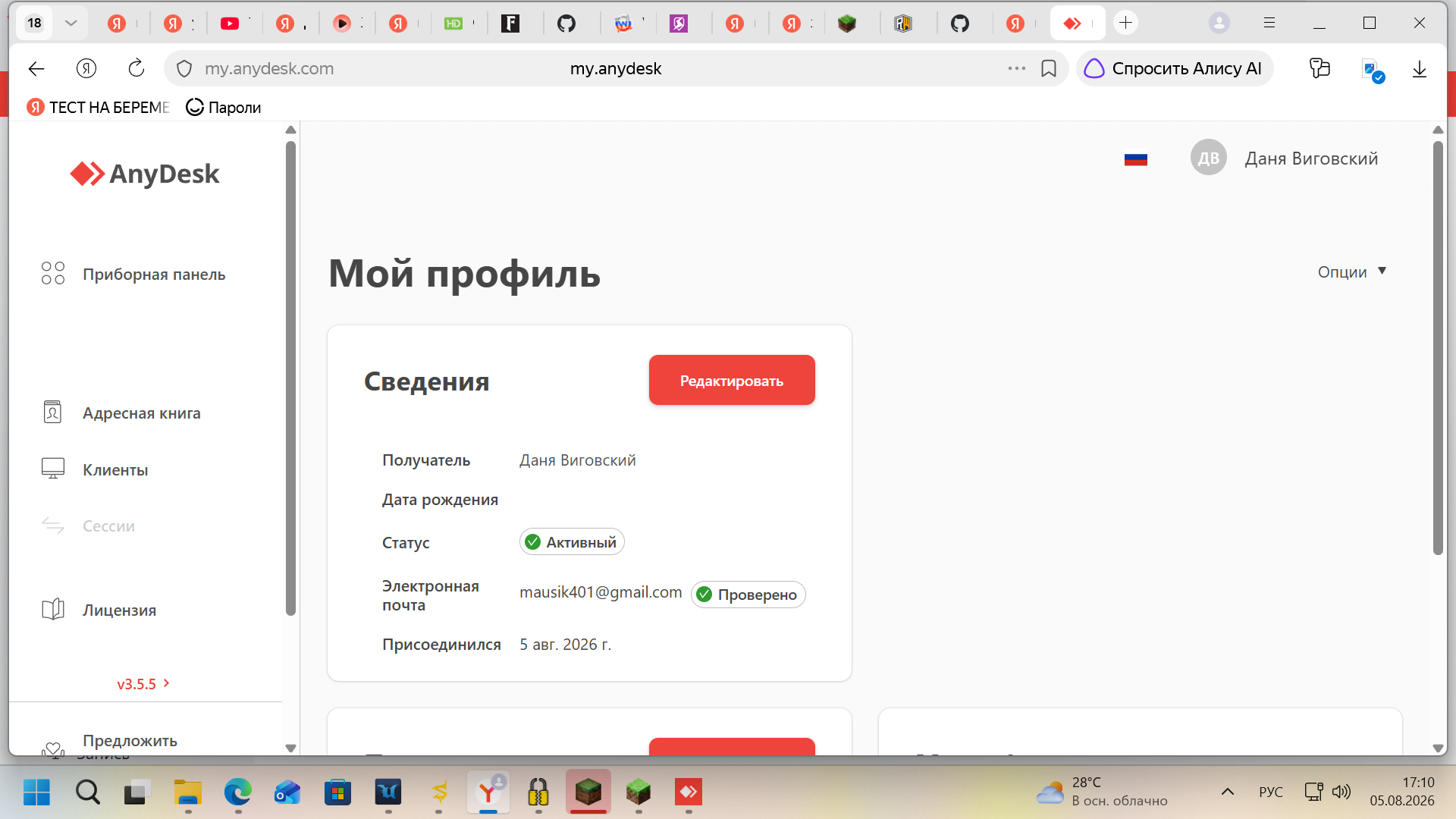1456x819 pixels.
Task: Open the browser downloads icon
Action: (1420, 69)
